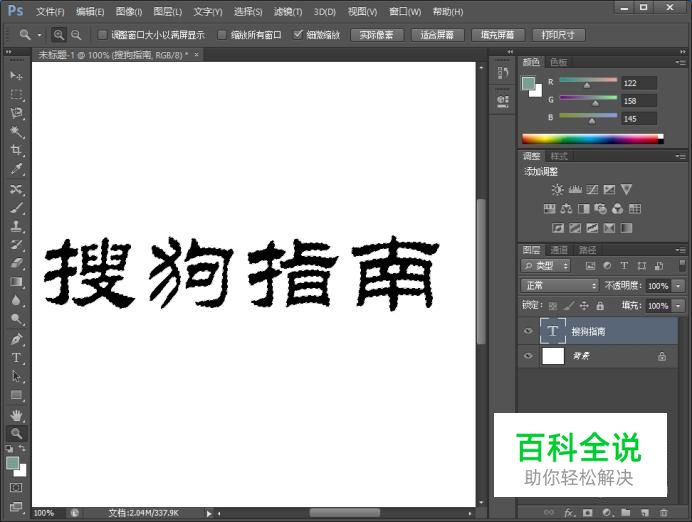Add Curves adjustment icon

pos(592,190)
